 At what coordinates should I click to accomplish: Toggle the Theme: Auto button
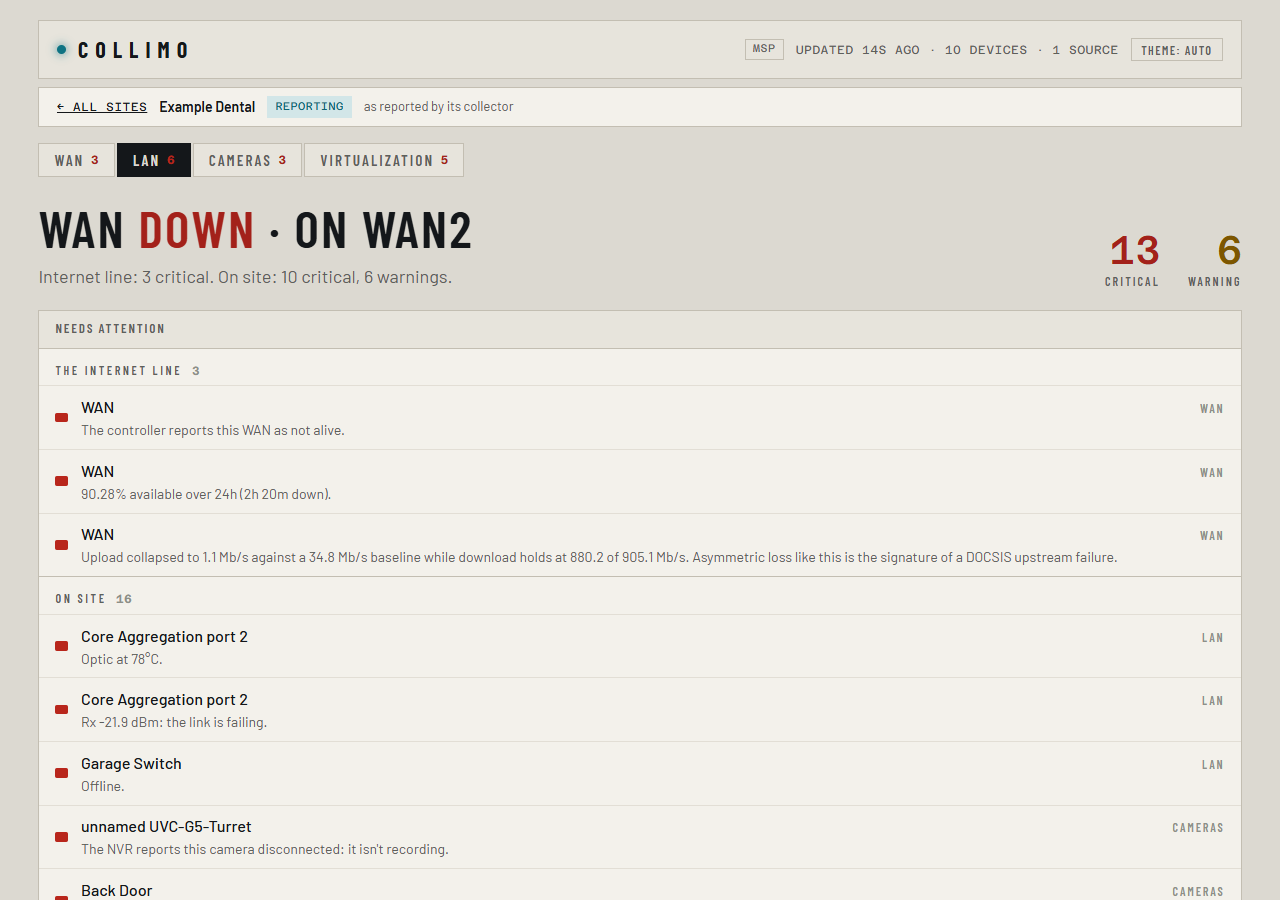[x=1176, y=50]
